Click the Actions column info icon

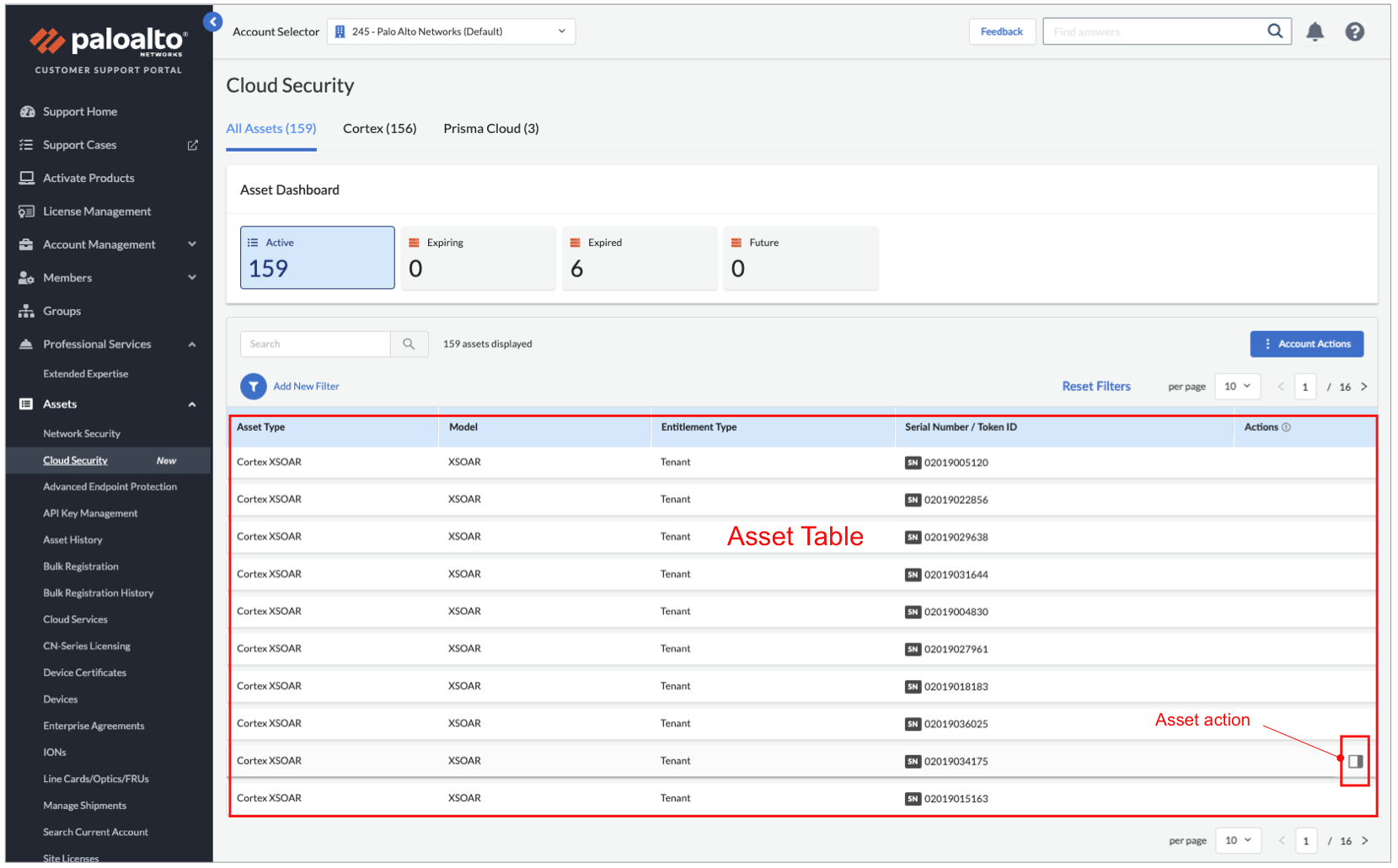1286,428
